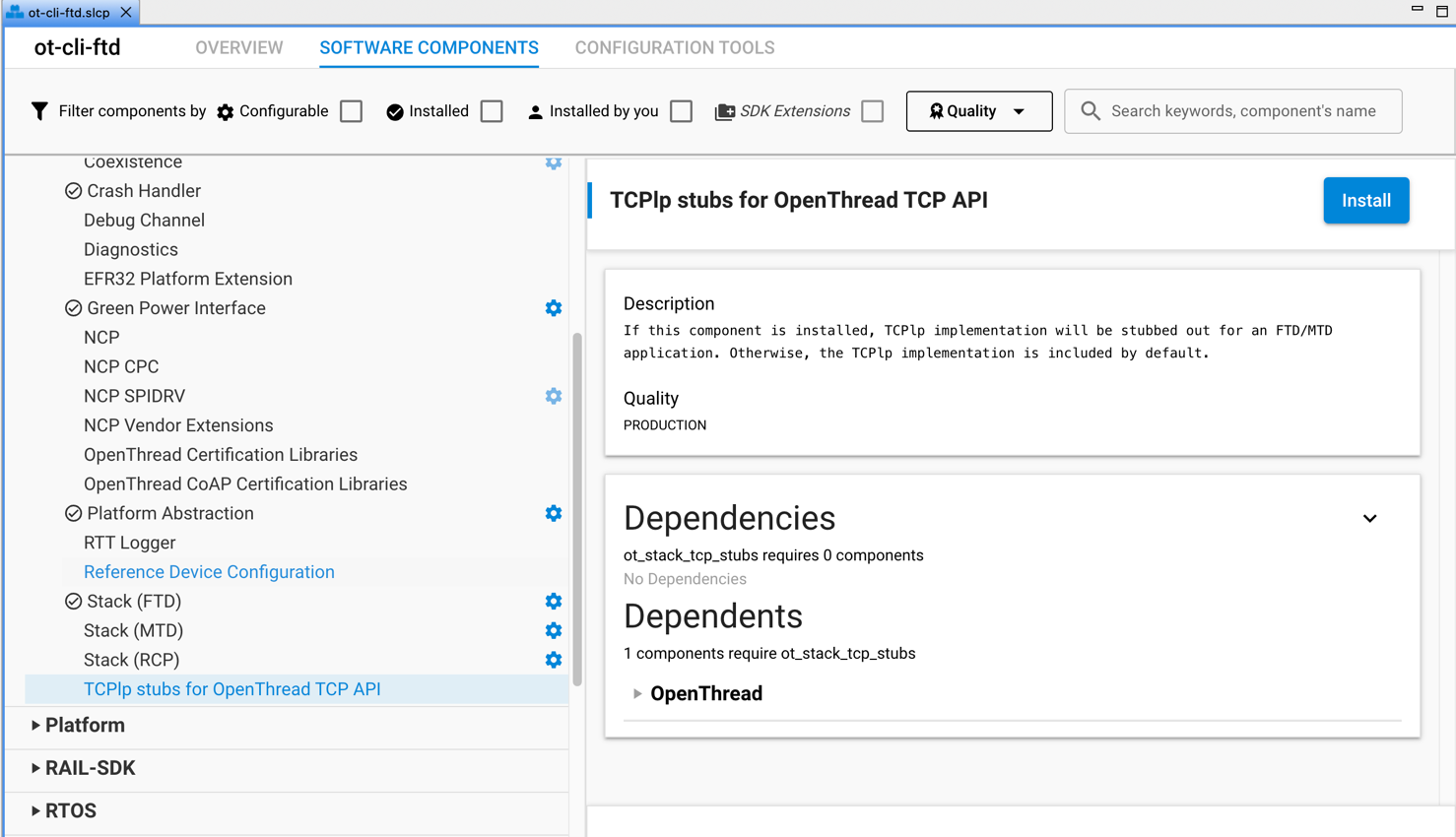Screen dimensions: 1456x837
Task: Click the Stack (MTD) gear icon
Action: click(x=553, y=630)
